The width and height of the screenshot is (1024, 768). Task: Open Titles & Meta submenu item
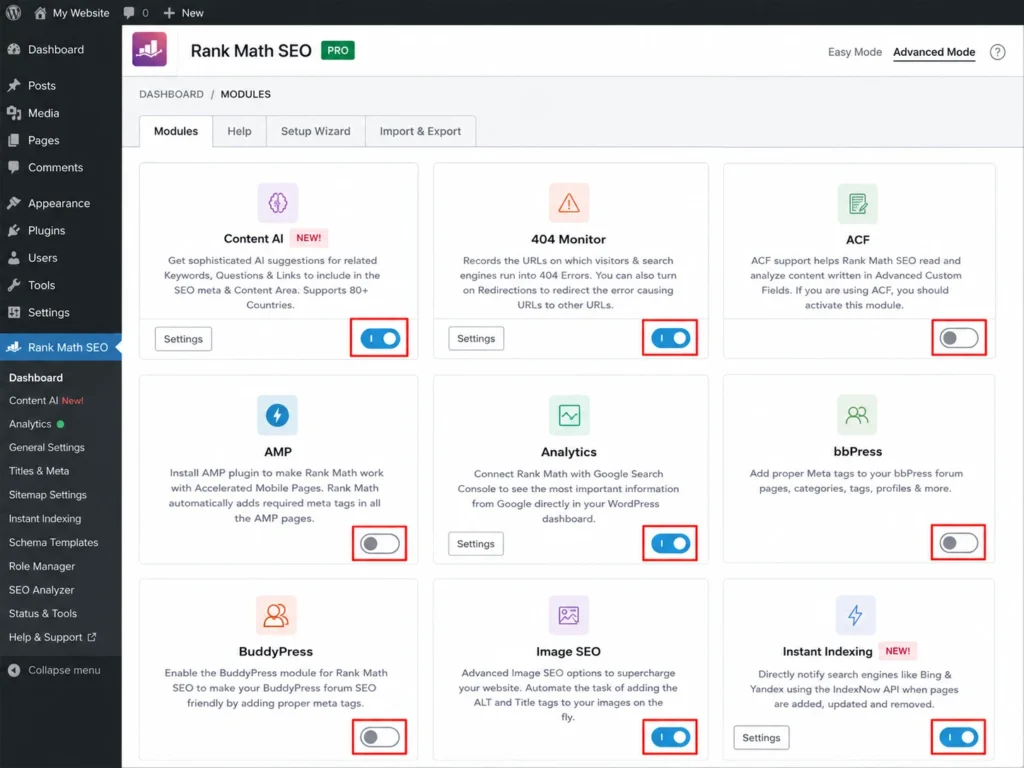[x=39, y=471]
